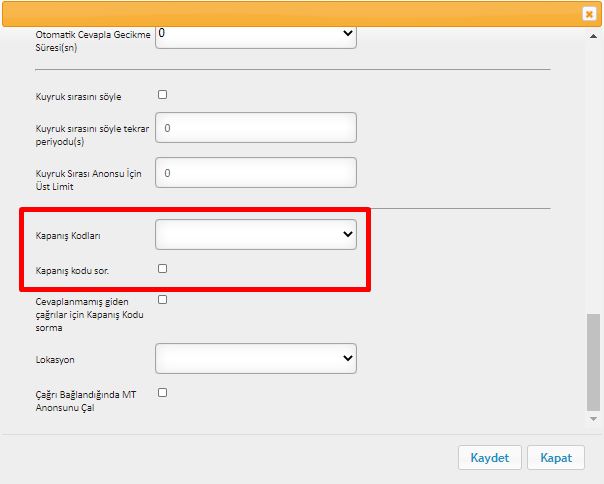The height and width of the screenshot is (484, 604).
Task: Click the chevron arrow of Lokasyon combo box
Action: click(348, 358)
